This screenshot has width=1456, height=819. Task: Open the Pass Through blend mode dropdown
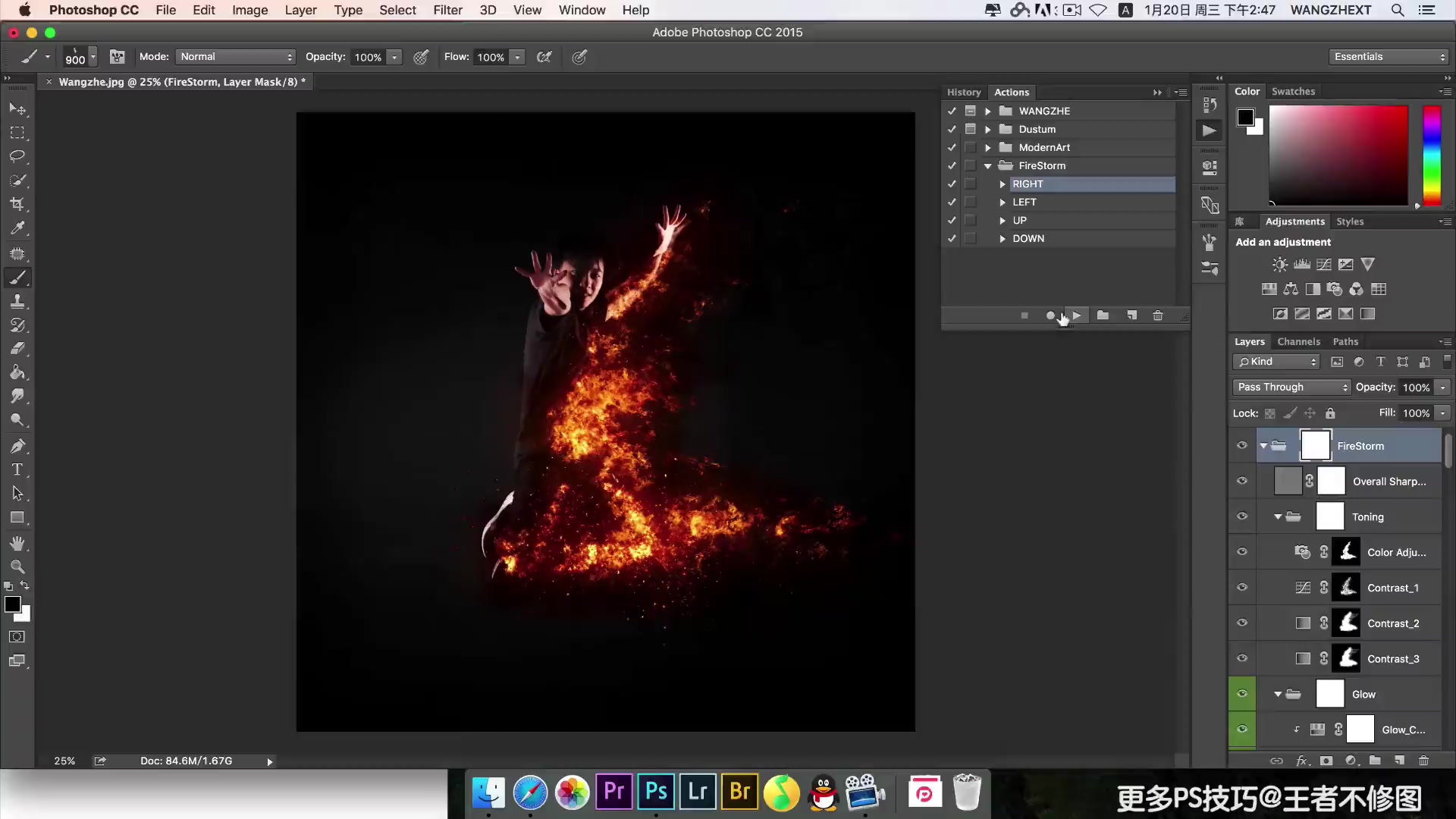[x=1292, y=388]
